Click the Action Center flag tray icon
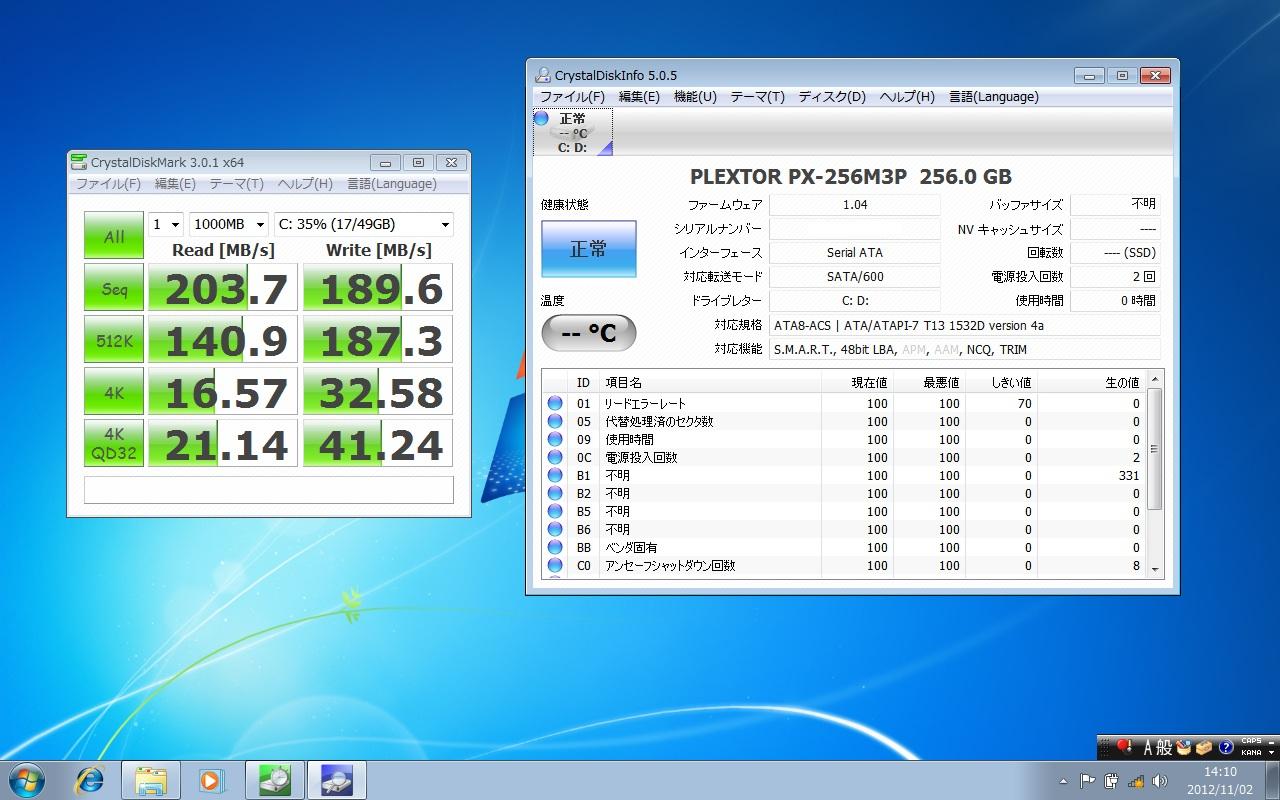The height and width of the screenshot is (800, 1280). 1087,780
